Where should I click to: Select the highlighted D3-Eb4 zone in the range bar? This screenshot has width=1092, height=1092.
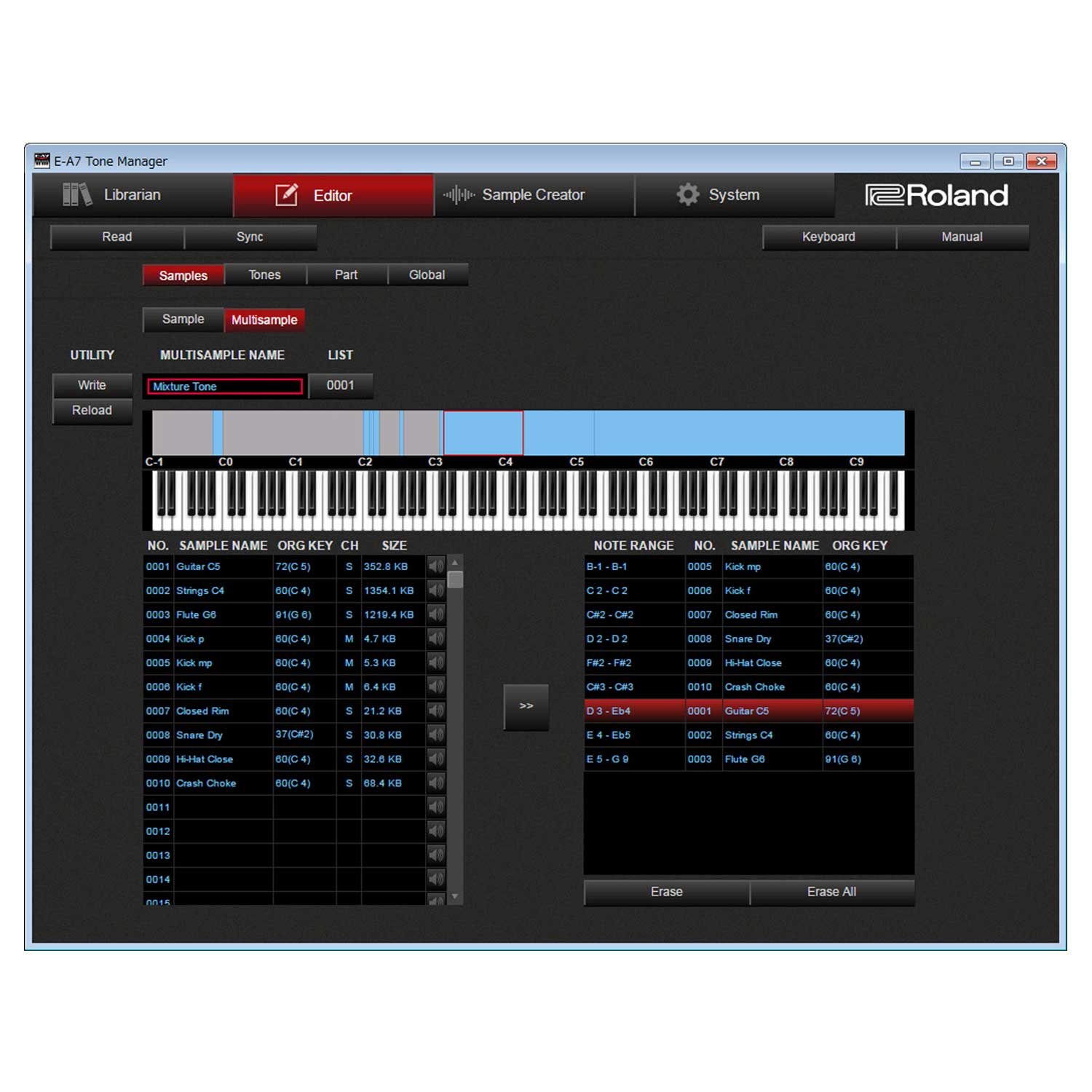coord(483,433)
